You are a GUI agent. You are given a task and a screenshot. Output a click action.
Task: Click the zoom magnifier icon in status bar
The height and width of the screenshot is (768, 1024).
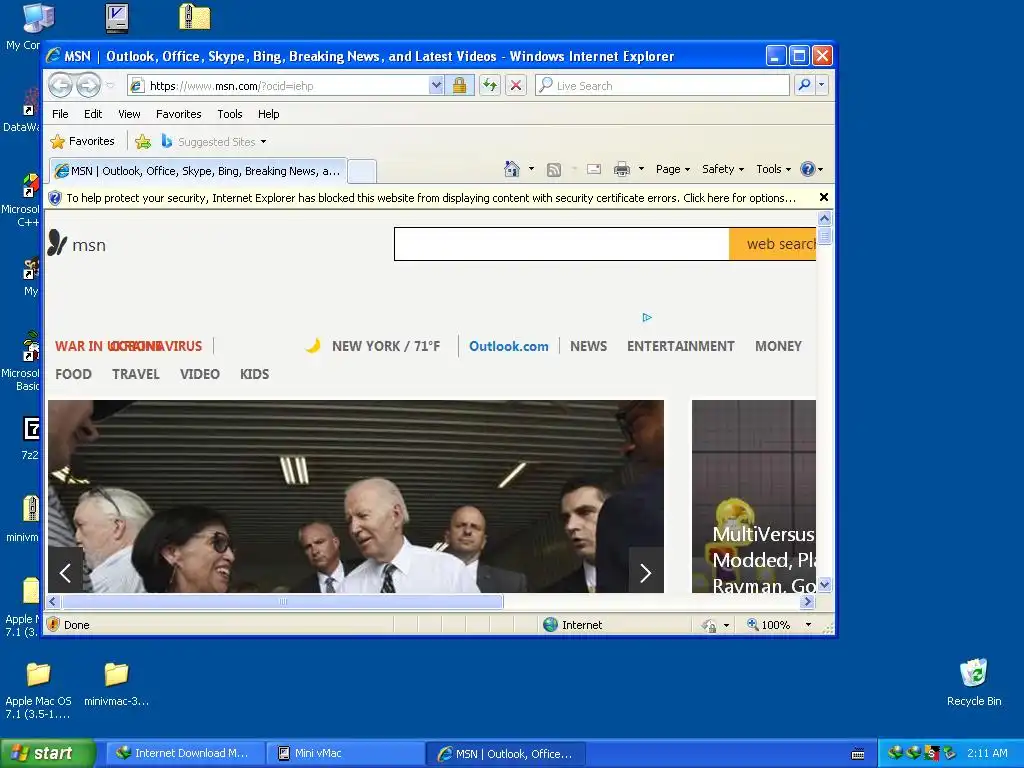[x=752, y=624]
